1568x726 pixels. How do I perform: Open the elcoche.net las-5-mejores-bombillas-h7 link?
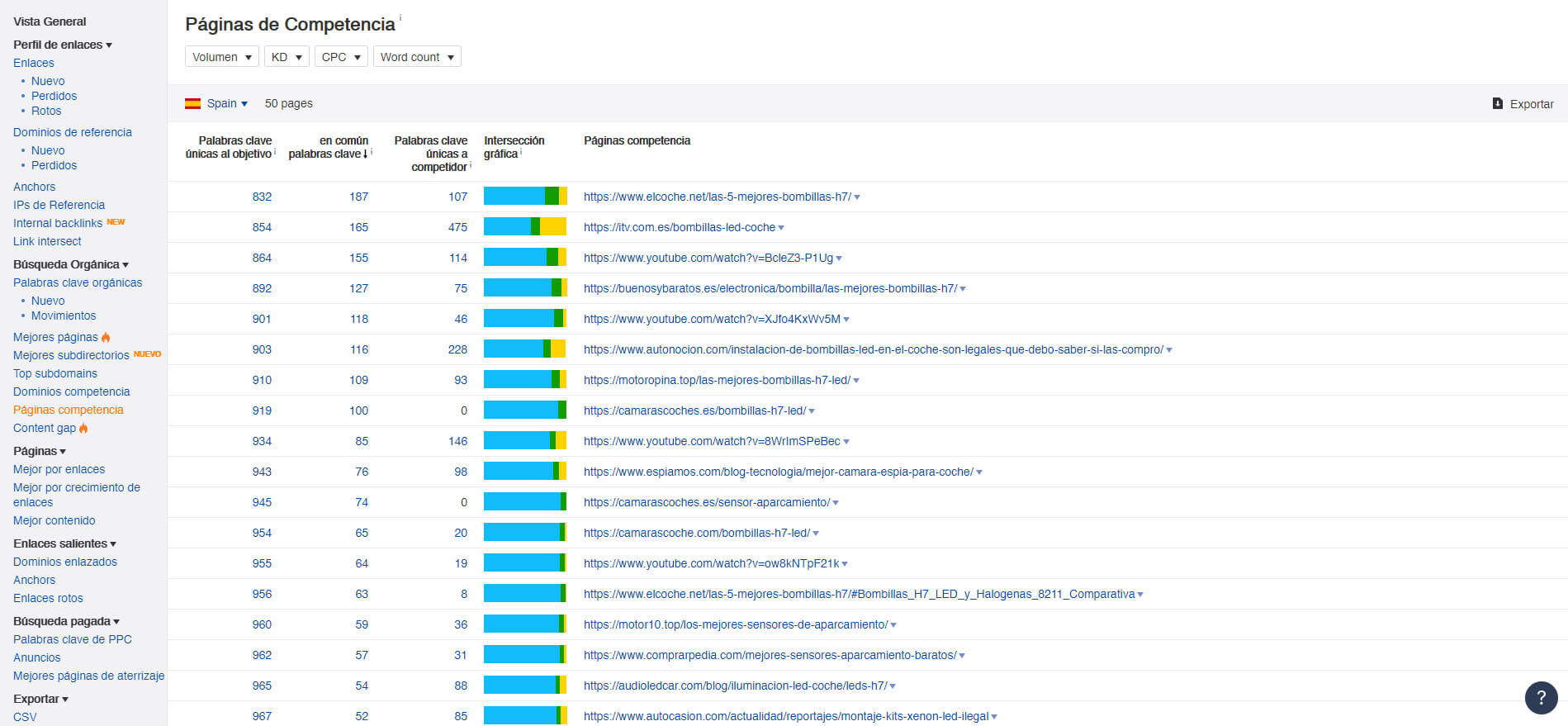pyautogui.click(x=718, y=197)
